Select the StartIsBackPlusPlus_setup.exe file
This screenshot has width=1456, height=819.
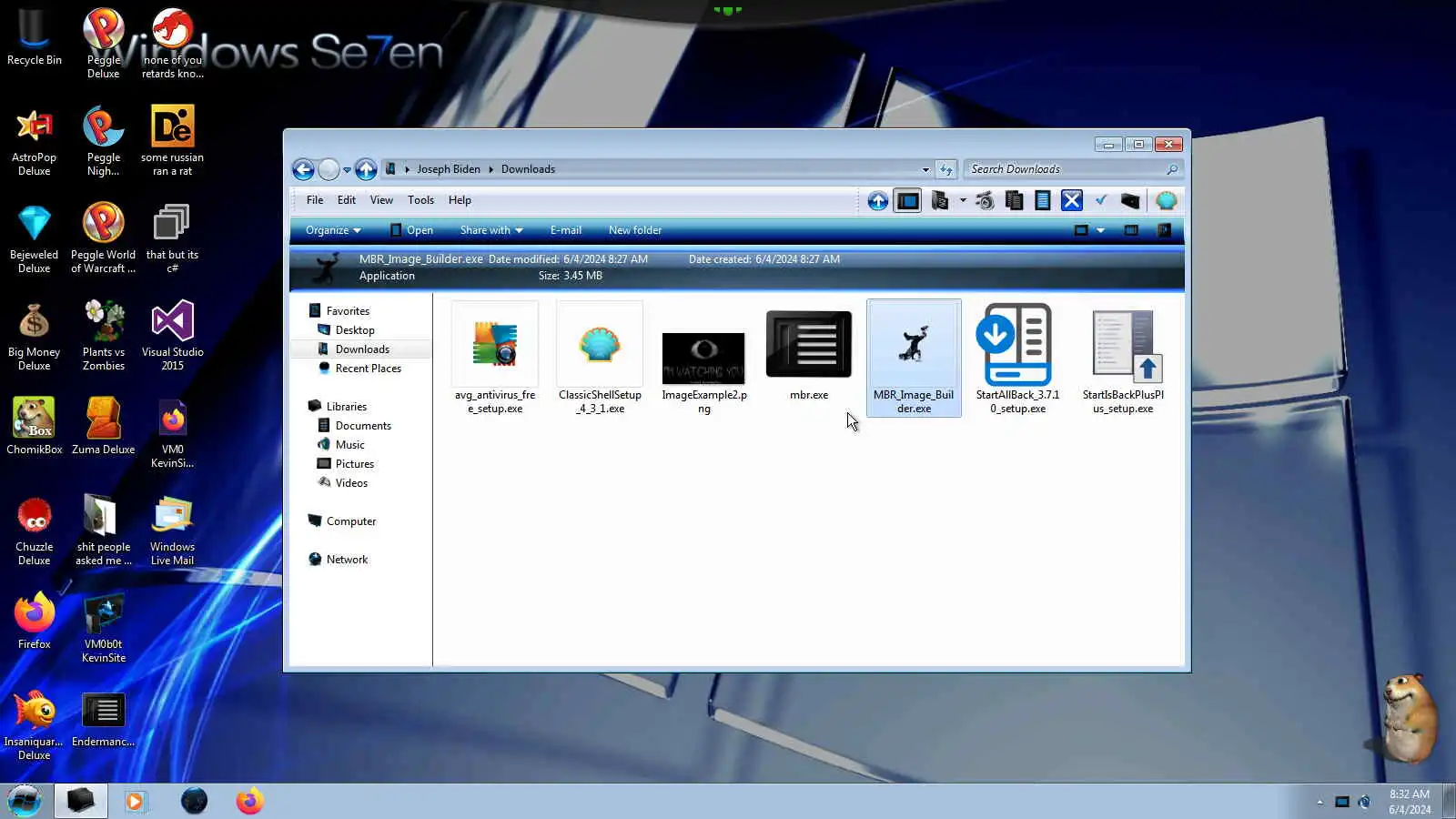(1123, 359)
